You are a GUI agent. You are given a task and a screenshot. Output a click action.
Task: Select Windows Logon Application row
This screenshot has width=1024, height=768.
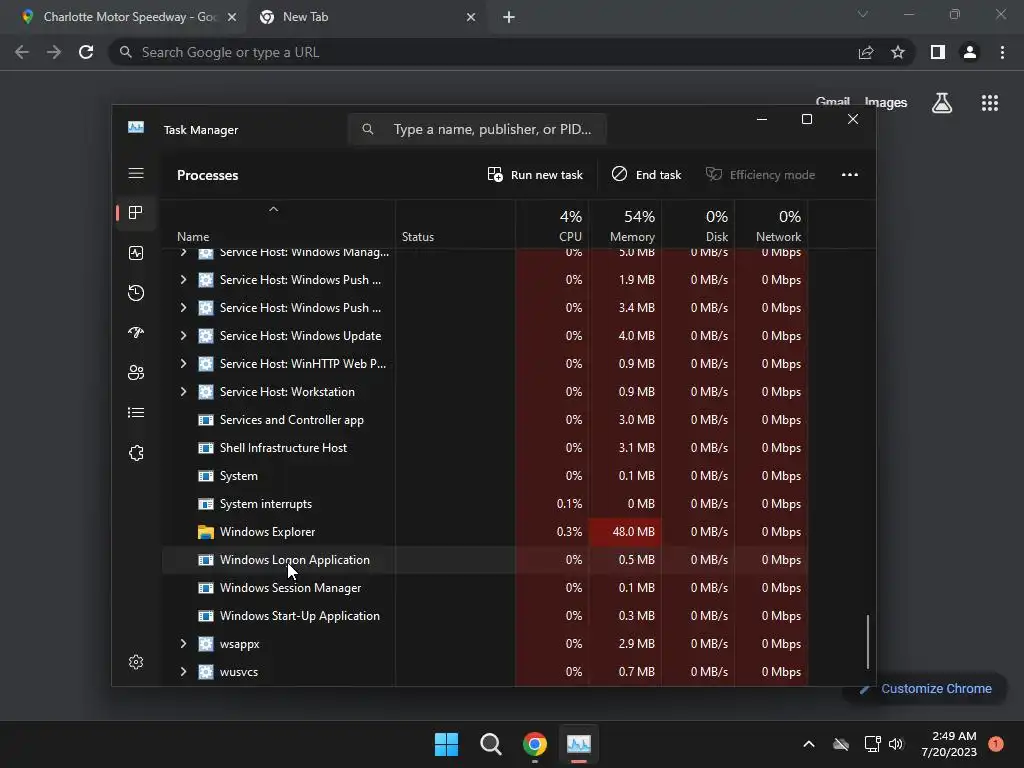(x=485, y=560)
